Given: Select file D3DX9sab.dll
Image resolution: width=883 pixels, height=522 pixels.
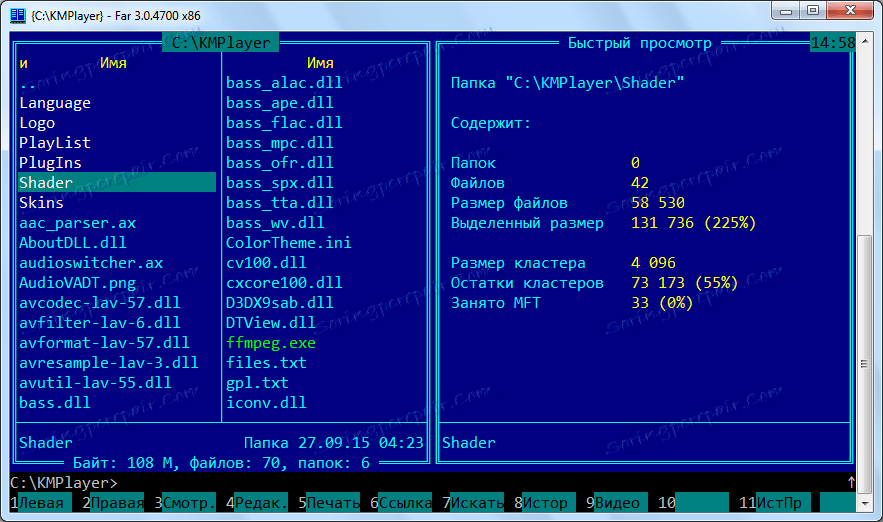Looking at the screenshot, I should point(279,303).
